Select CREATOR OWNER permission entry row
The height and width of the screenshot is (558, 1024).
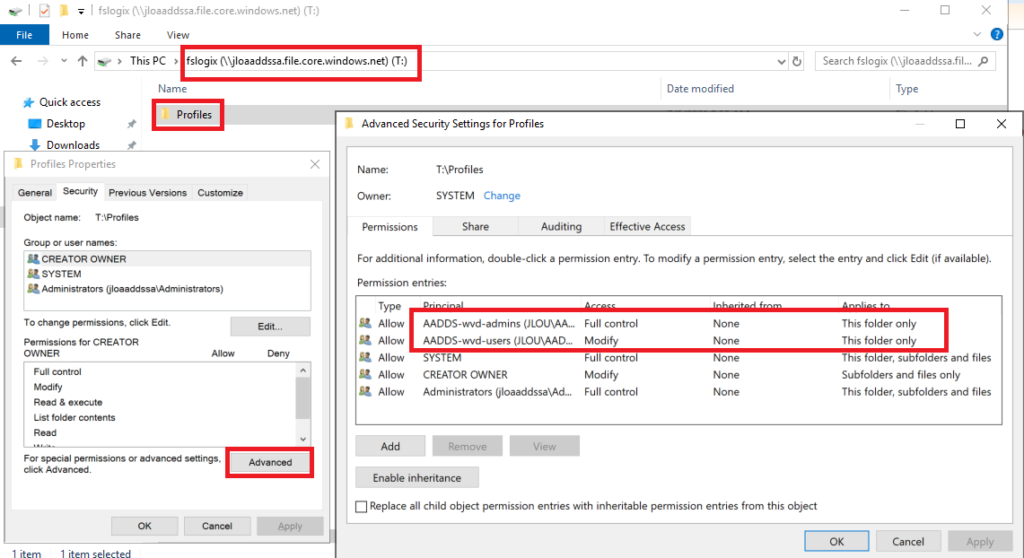click(678, 374)
